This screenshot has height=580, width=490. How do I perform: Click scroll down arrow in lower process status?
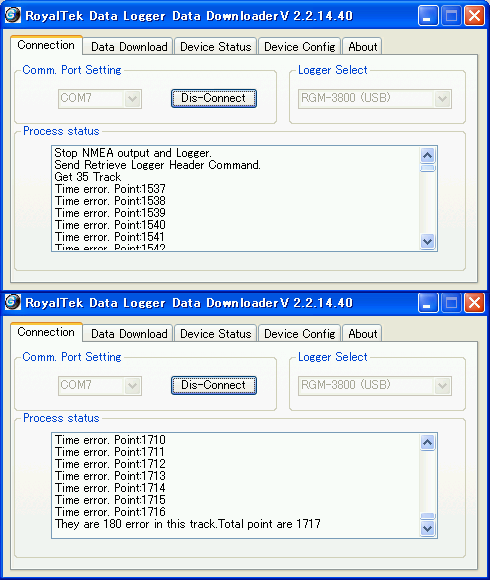pos(428,529)
